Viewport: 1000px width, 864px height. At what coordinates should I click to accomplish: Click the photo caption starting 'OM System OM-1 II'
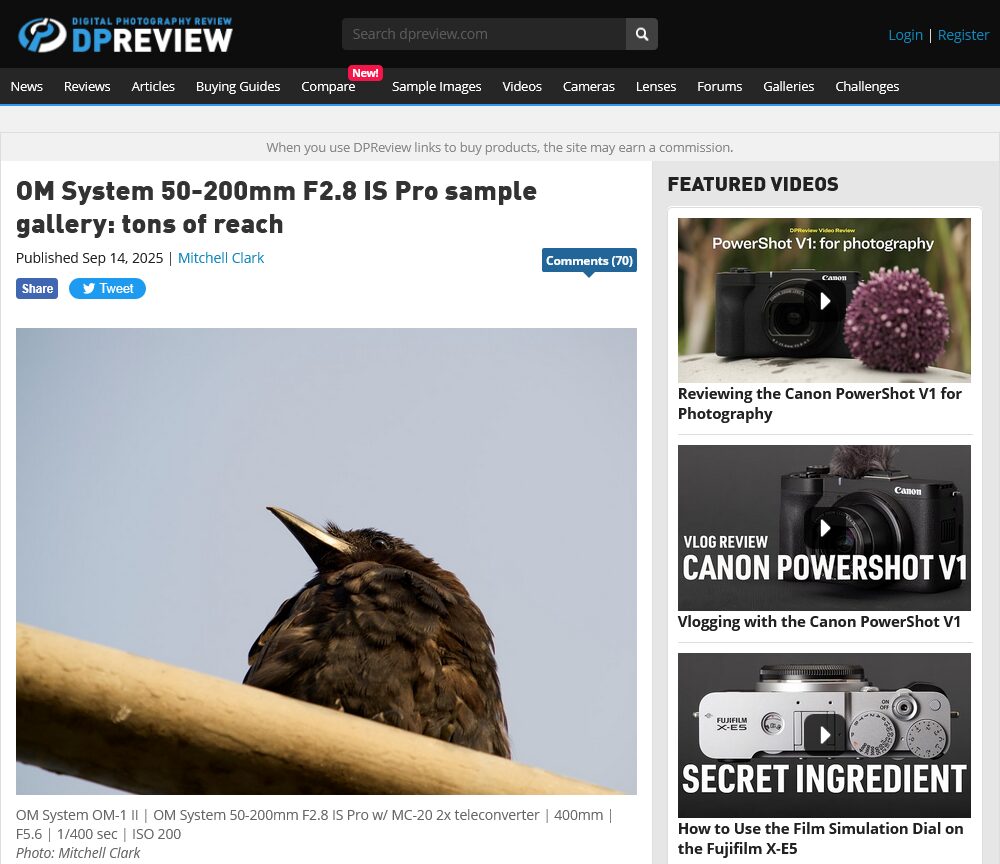pos(314,824)
